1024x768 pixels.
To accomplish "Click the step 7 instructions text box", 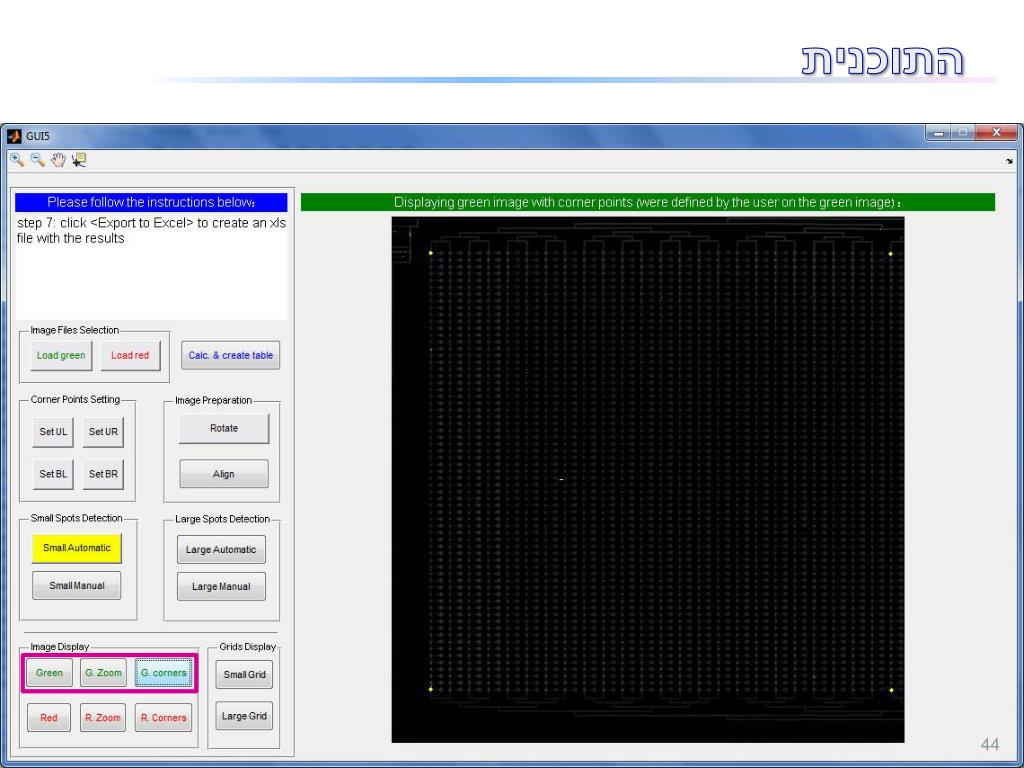I will 152,267.
